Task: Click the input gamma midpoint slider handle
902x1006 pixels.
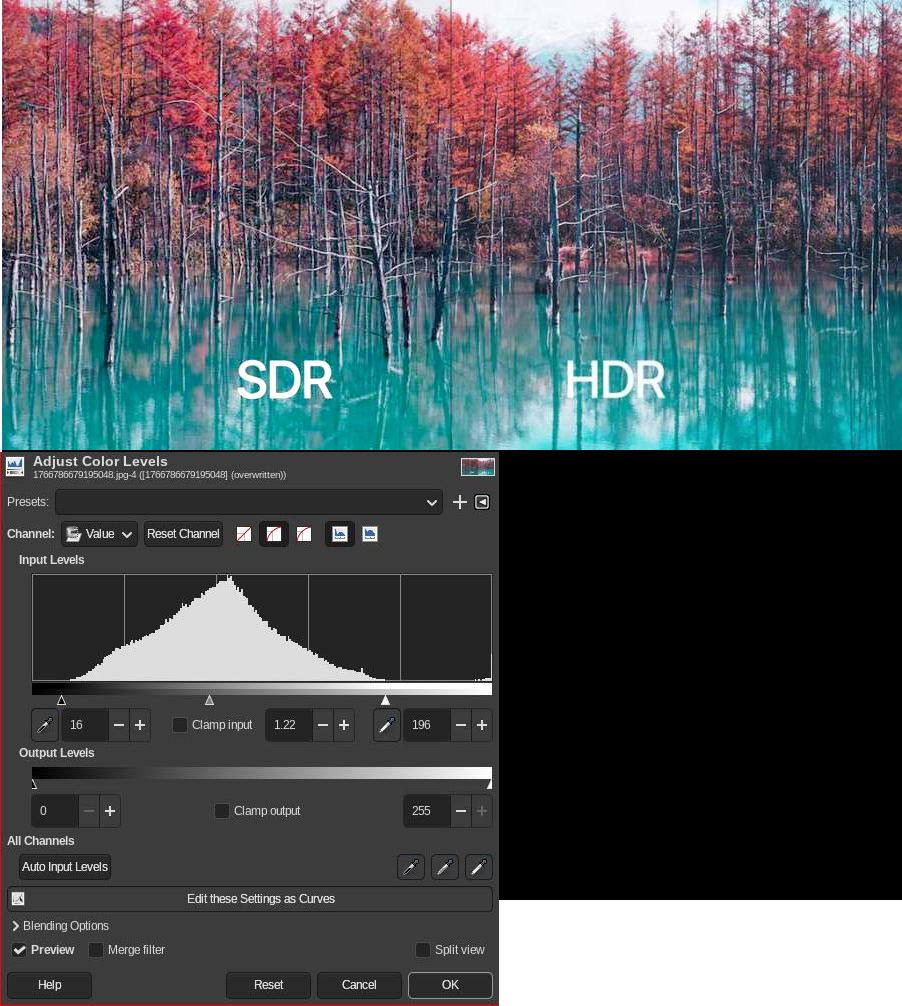Action: click(209, 700)
